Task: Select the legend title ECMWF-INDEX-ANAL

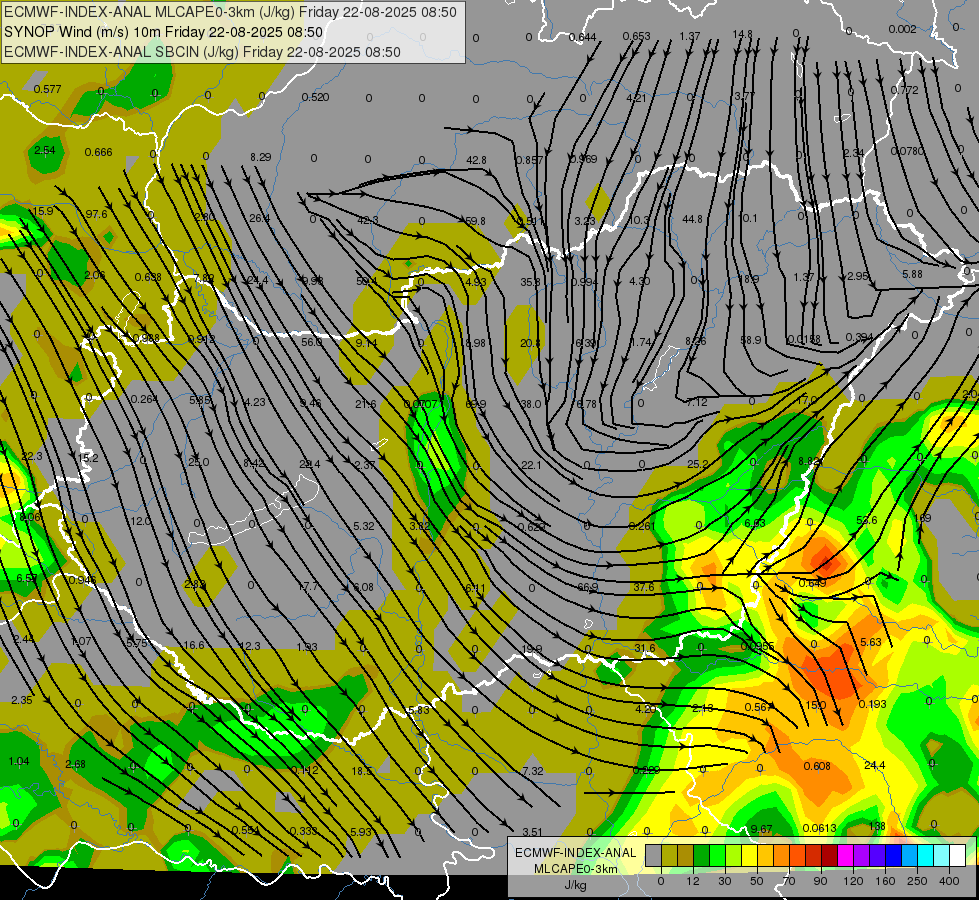Action: pyautogui.click(x=575, y=853)
